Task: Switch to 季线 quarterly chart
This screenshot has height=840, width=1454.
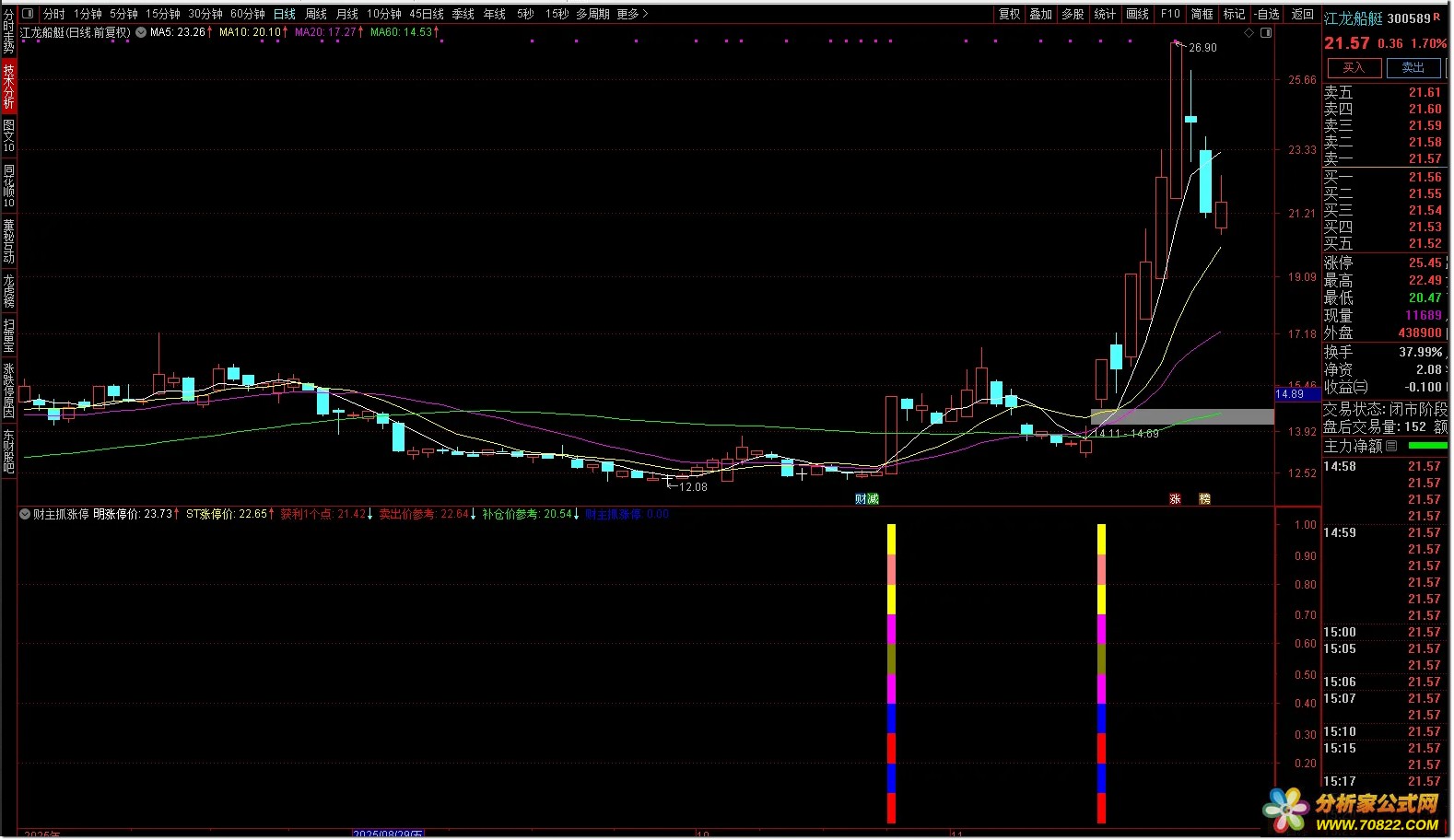Action: pyautogui.click(x=463, y=14)
